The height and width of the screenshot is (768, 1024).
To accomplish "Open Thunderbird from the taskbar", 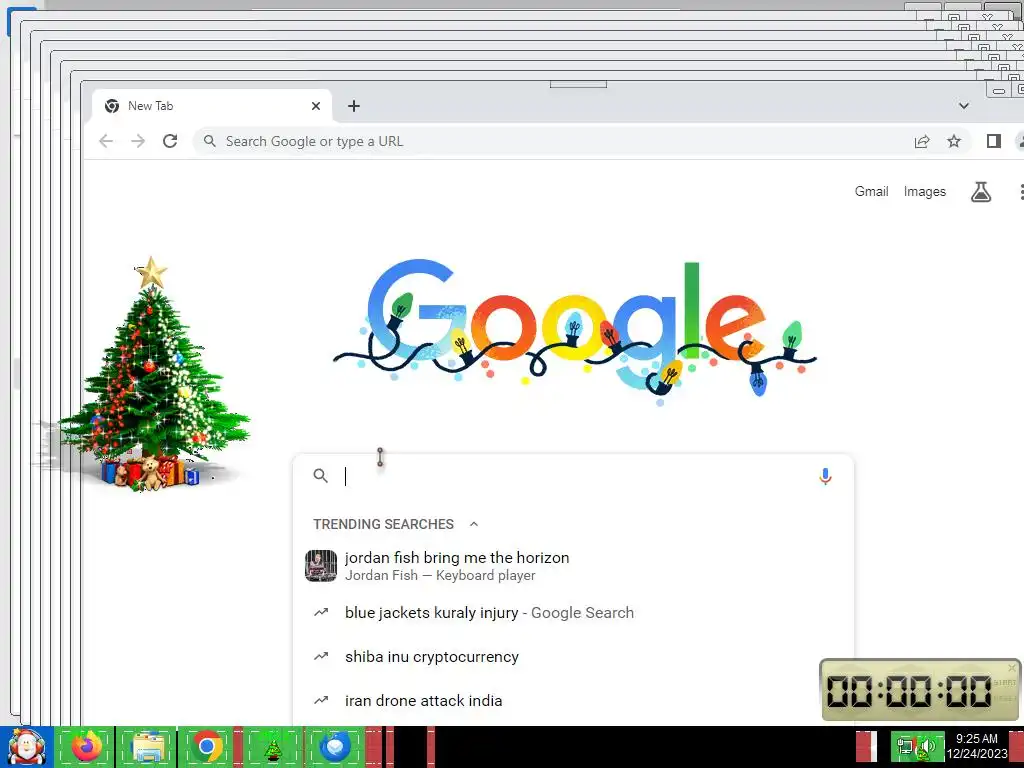I will (334, 746).
